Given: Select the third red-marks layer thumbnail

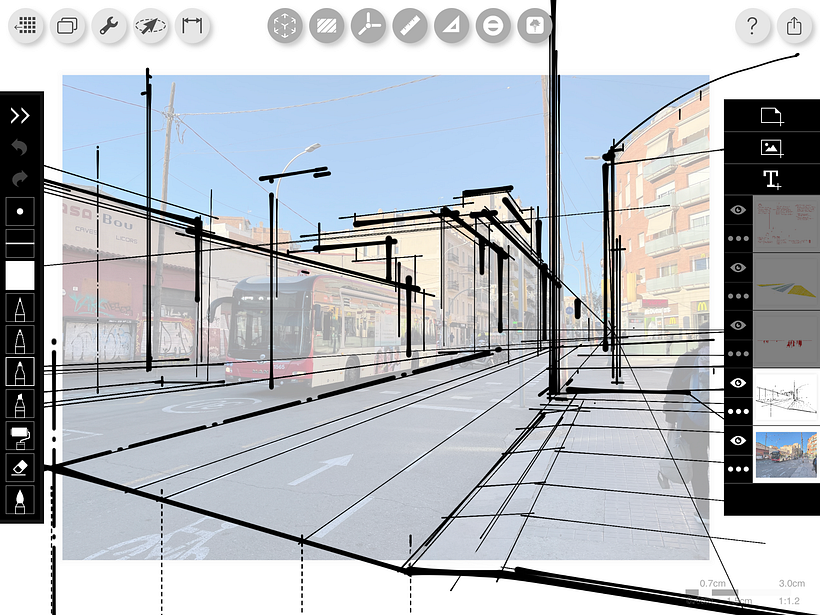Looking at the screenshot, I should click(x=786, y=339).
